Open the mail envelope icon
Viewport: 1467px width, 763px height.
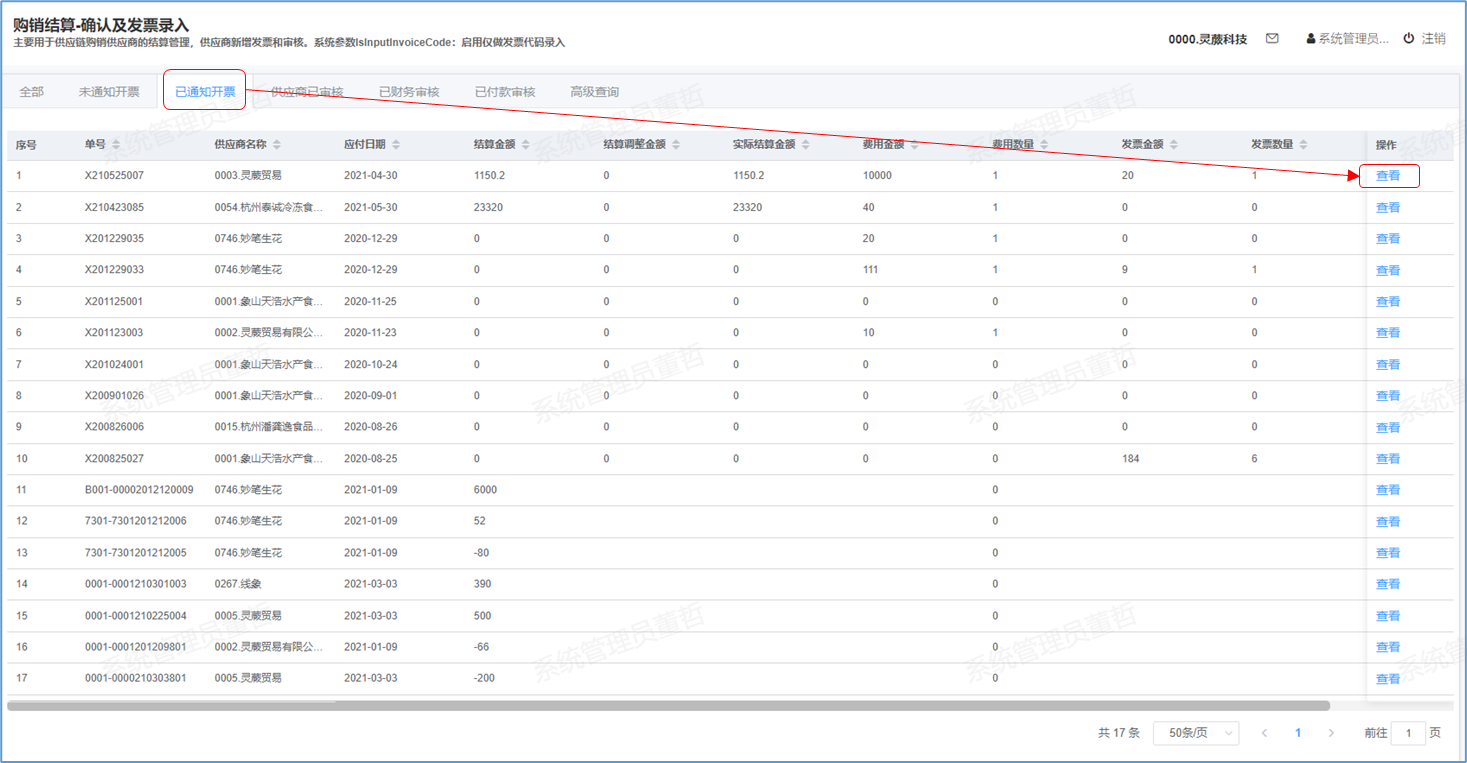(1272, 39)
